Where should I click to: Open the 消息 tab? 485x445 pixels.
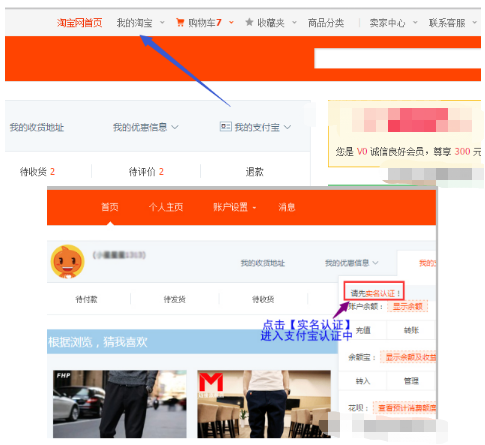287,207
